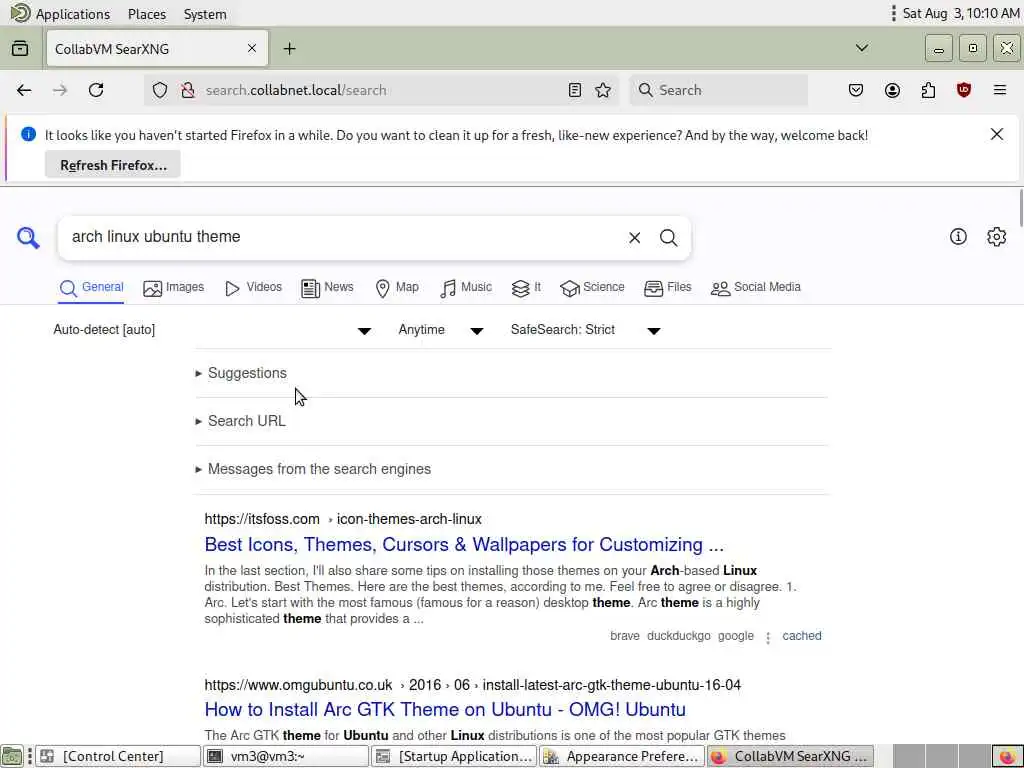The height and width of the screenshot is (768, 1024).
Task: Switch to the News category
Action: click(x=327, y=287)
